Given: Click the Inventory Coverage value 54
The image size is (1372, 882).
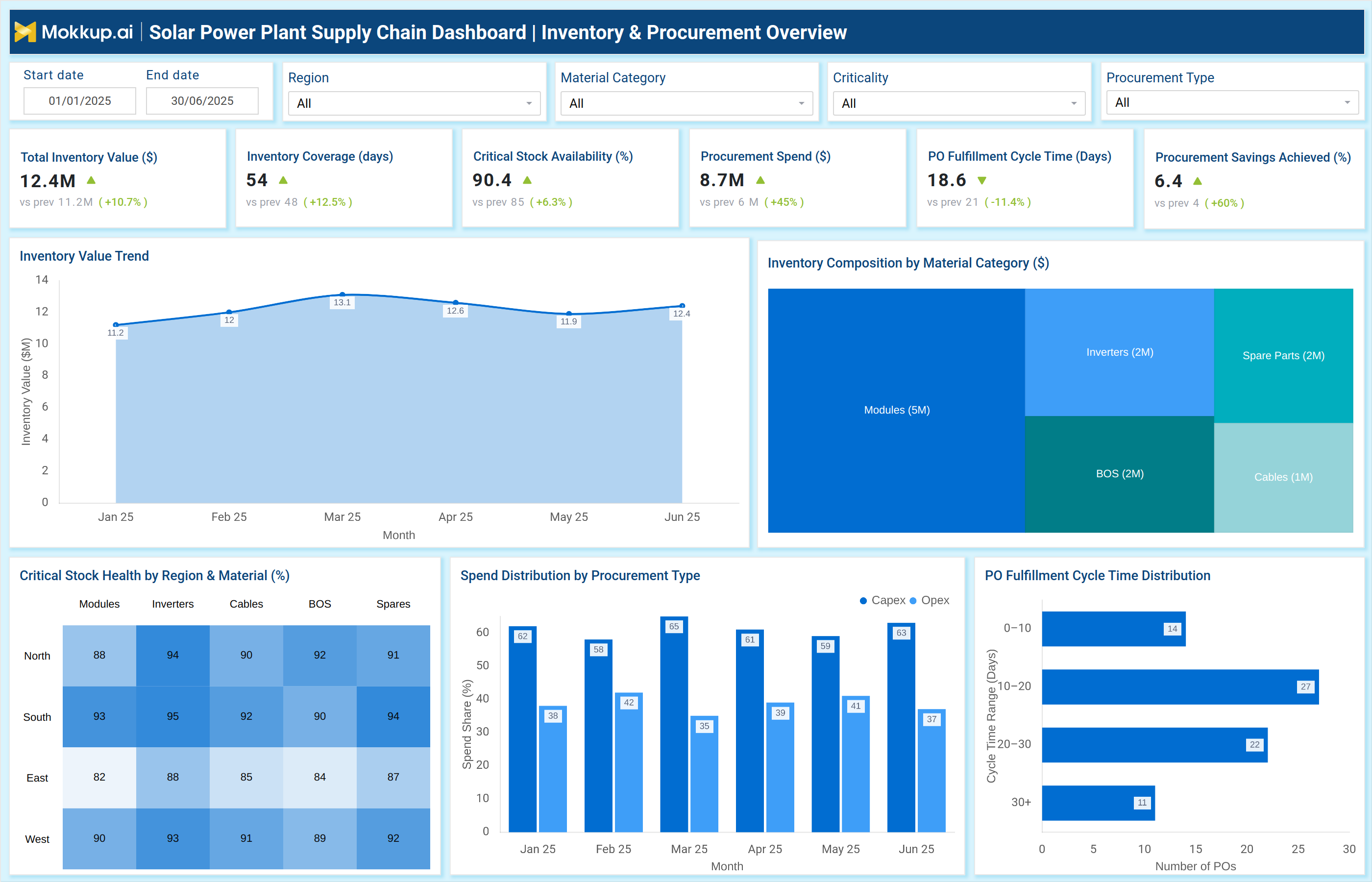Looking at the screenshot, I should click(x=257, y=180).
